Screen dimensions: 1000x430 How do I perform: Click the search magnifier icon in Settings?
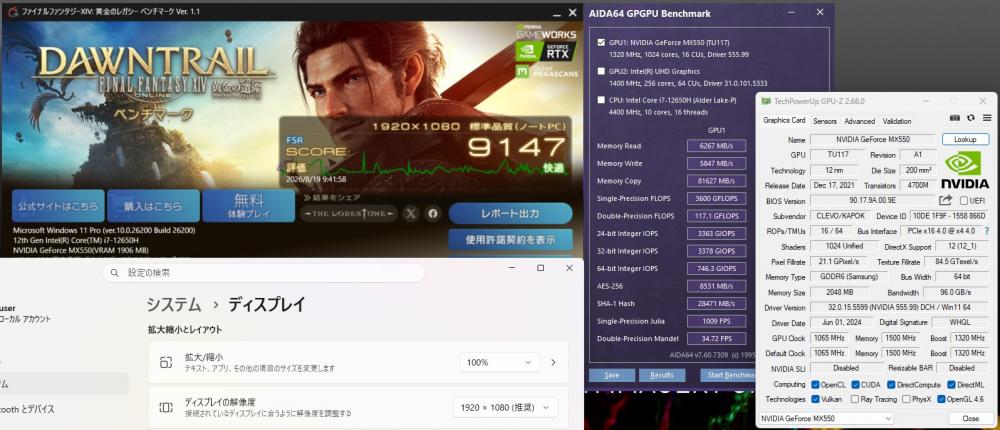(x=114, y=273)
